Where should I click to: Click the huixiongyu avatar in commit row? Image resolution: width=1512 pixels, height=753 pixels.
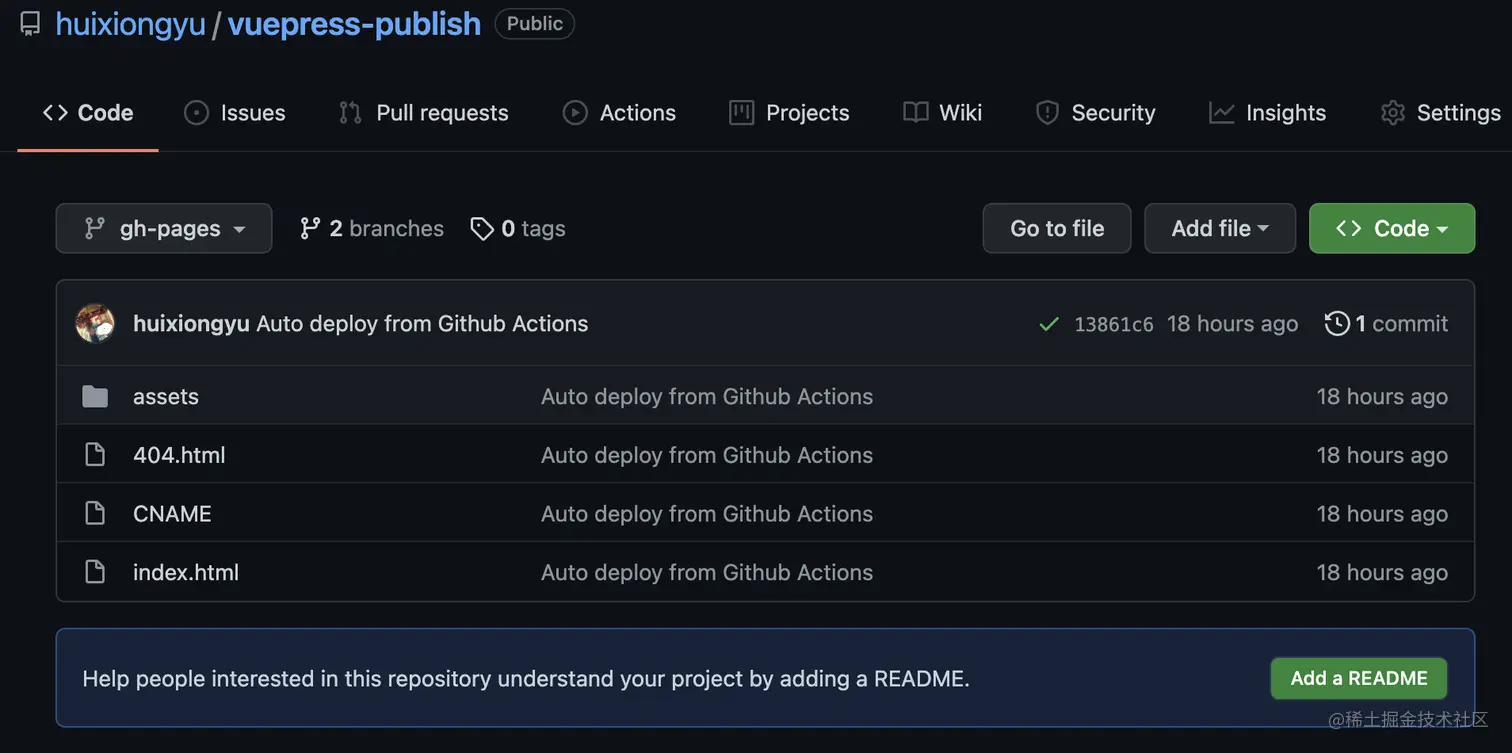click(x=95, y=323)
